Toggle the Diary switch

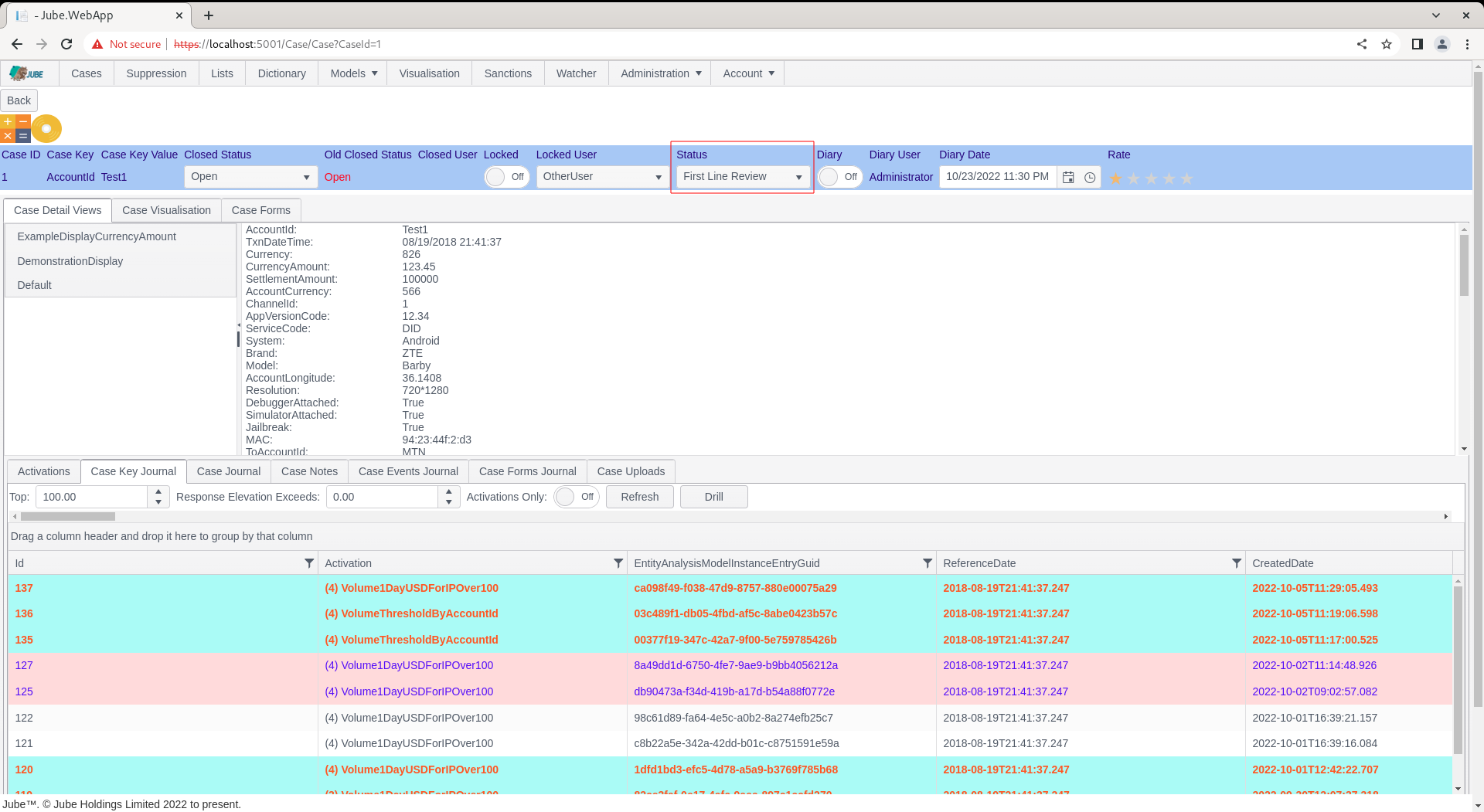click(839, 177)
